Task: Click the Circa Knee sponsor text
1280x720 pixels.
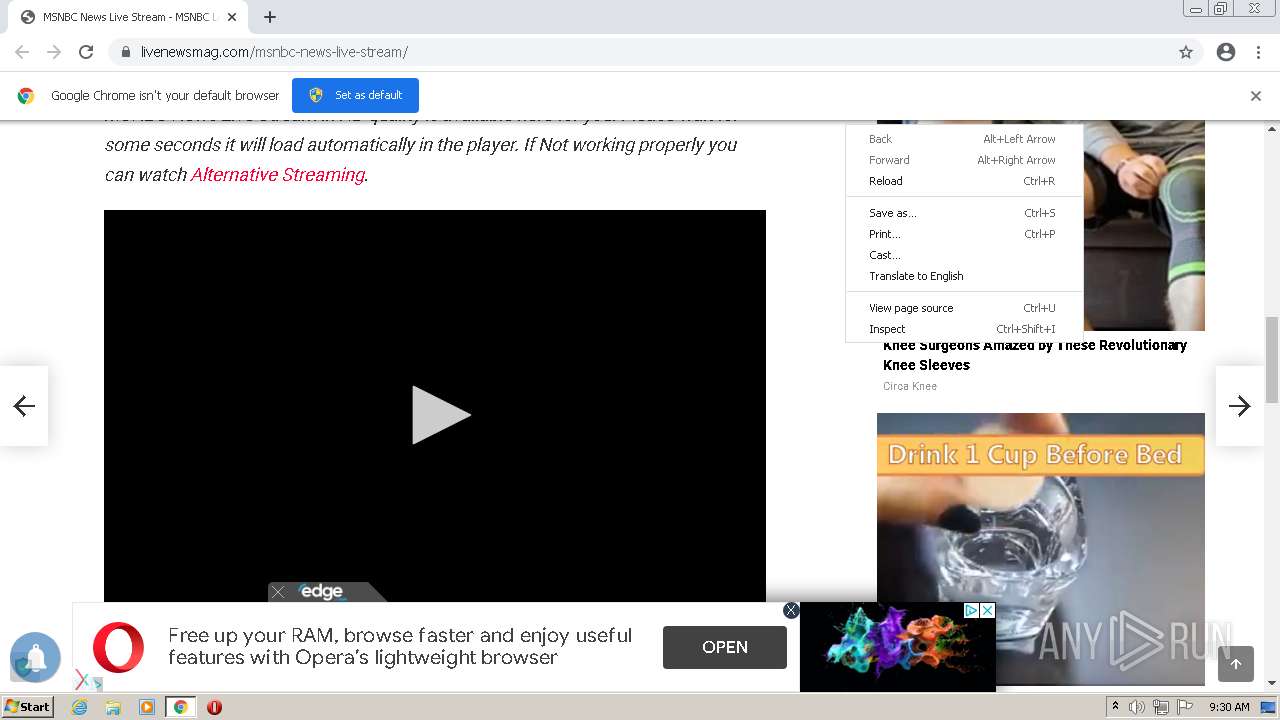Action: tap(910, 386)
